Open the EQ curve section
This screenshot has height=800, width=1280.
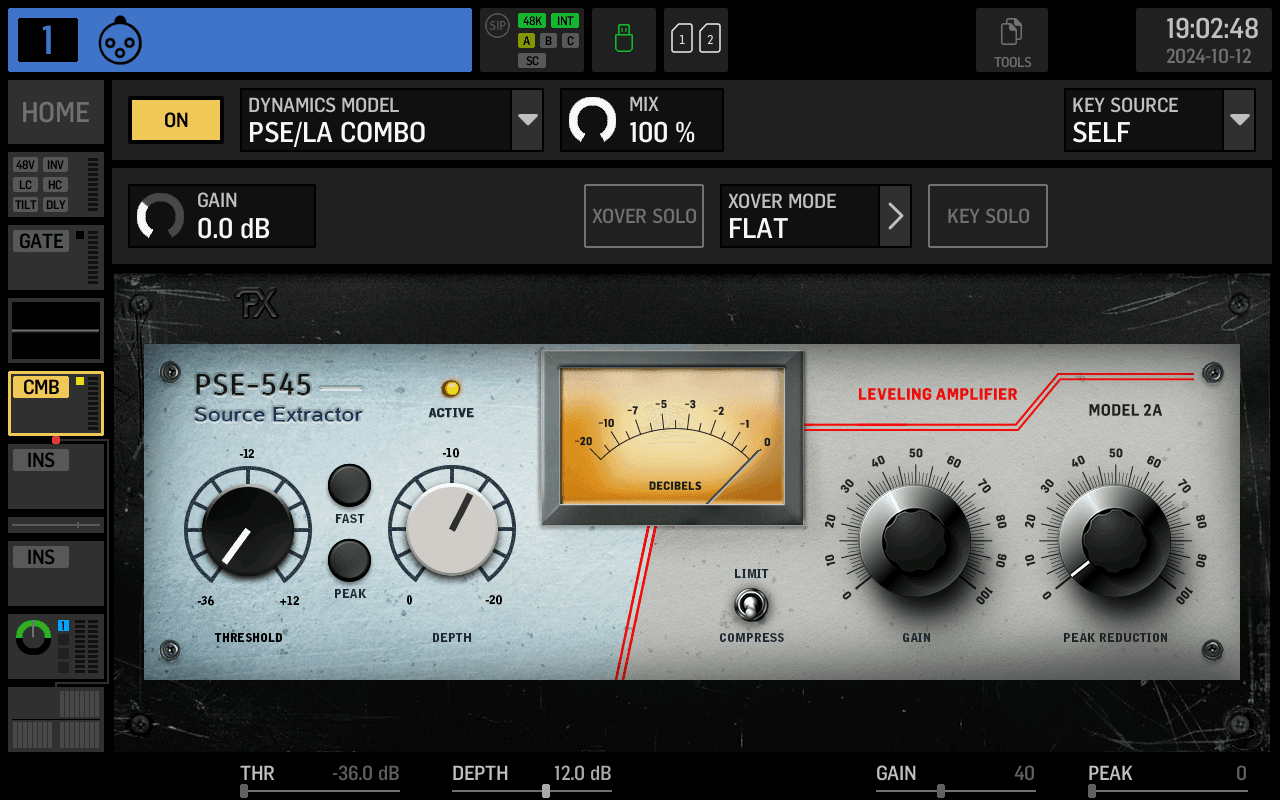click(56, 330)
